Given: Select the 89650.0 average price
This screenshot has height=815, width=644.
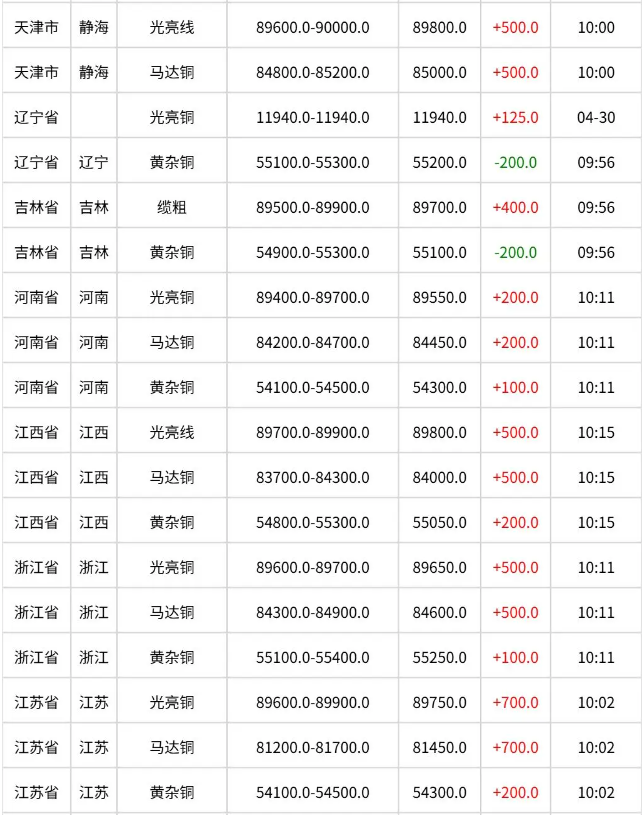Looking at the screenshot, I should pos(439,568).
